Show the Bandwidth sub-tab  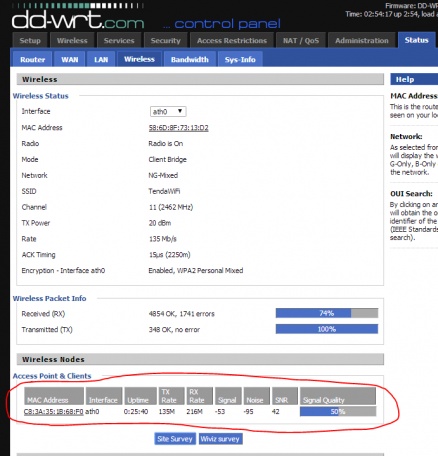click(190, 59)
